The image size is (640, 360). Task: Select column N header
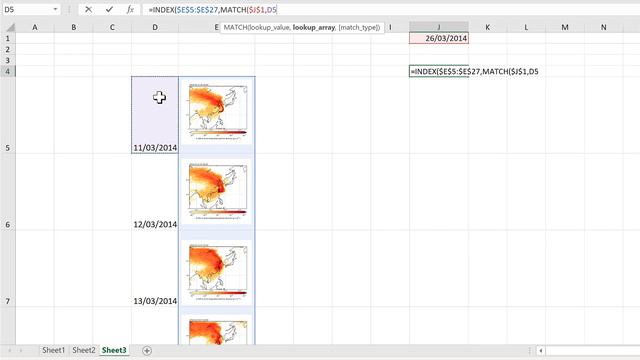[603, 27]
